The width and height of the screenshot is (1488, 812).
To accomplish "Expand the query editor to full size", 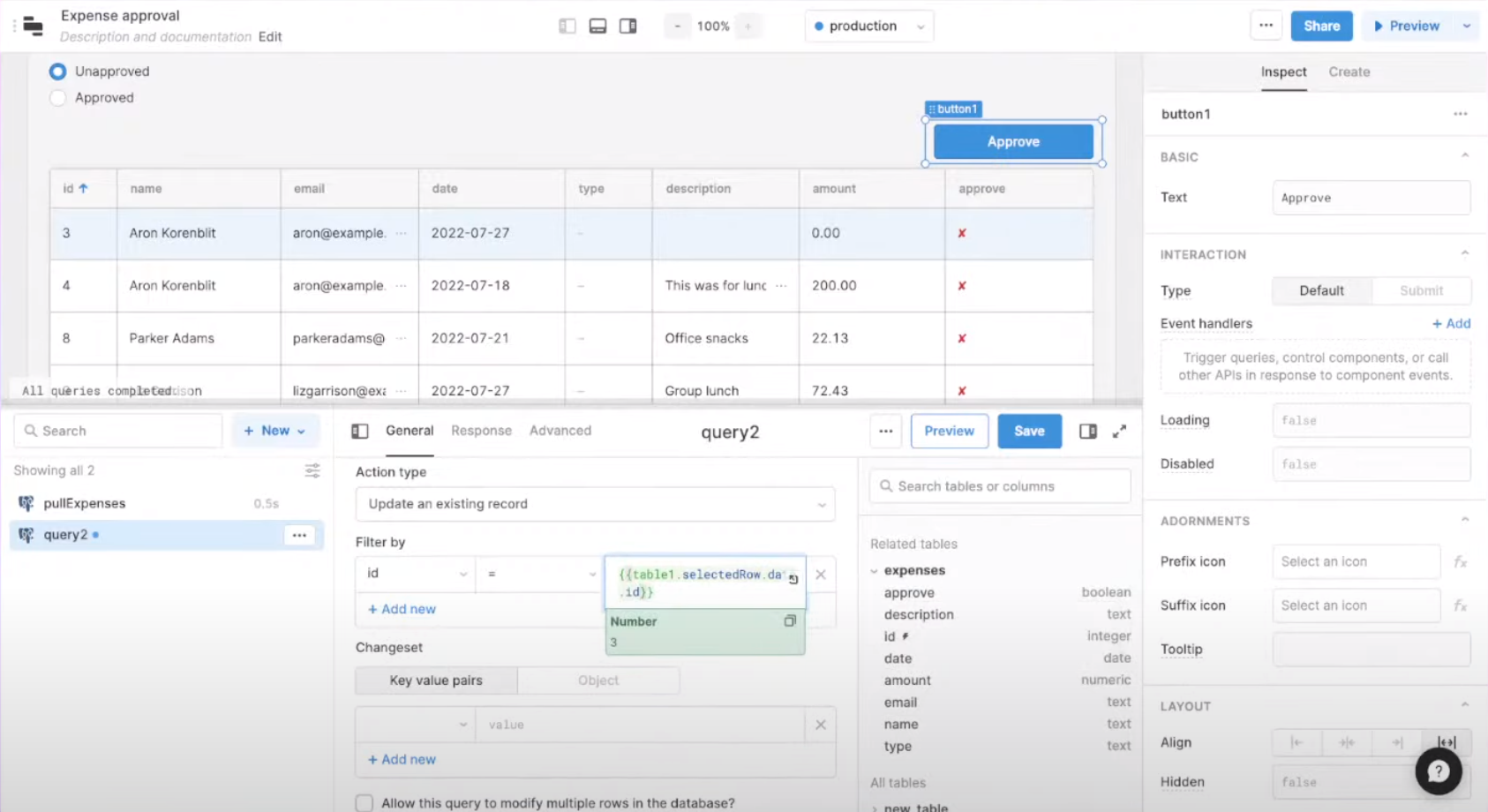I will (1119, 431).
